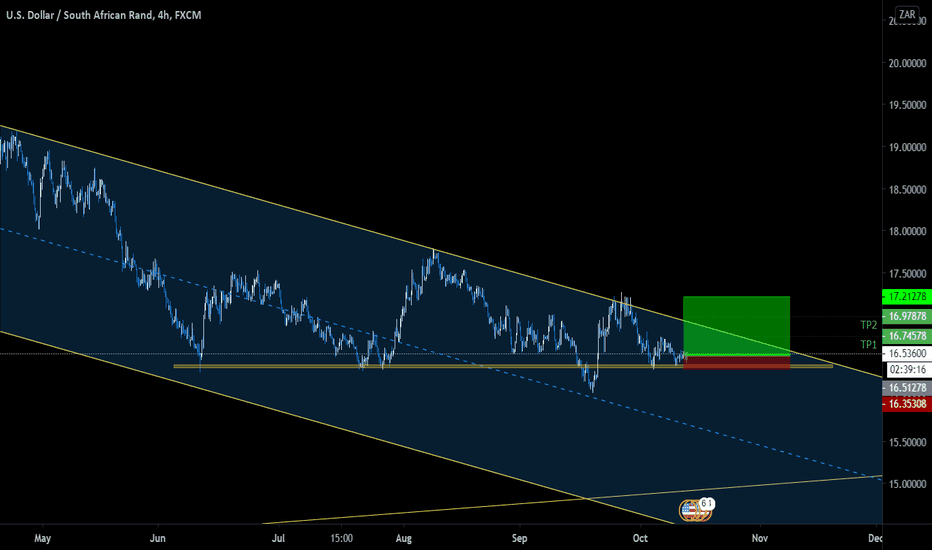The width and height of the screenshot is (932, 550).
Task: Click the Jul label on time axis
Action: 278,538
